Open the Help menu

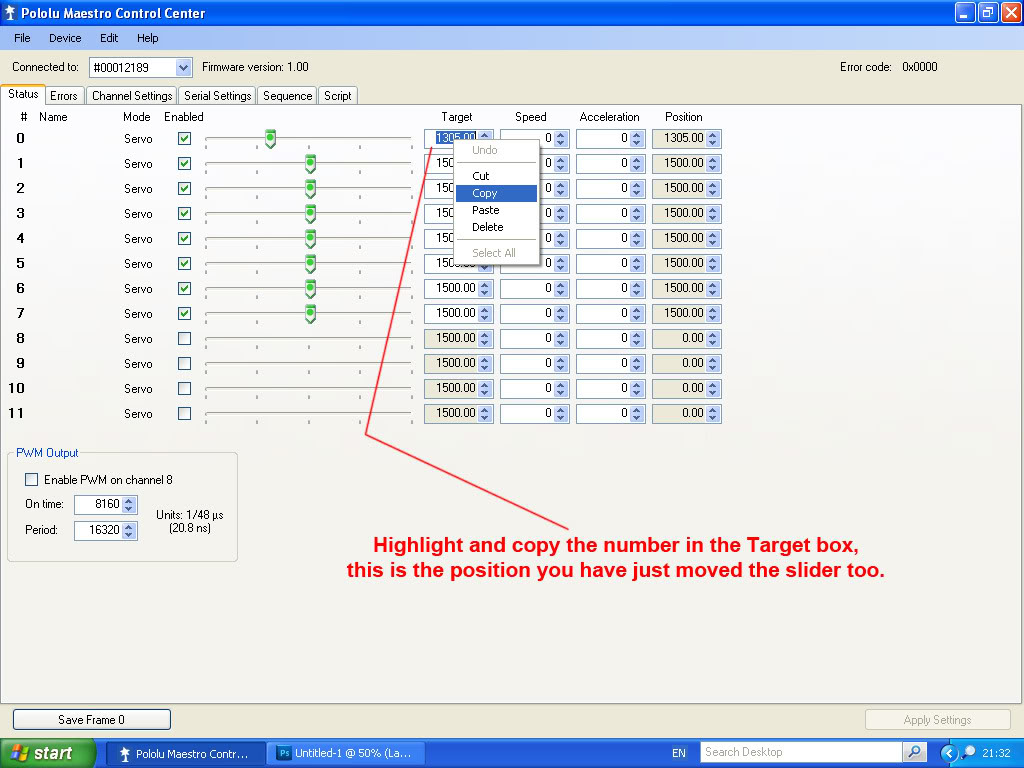148,38
